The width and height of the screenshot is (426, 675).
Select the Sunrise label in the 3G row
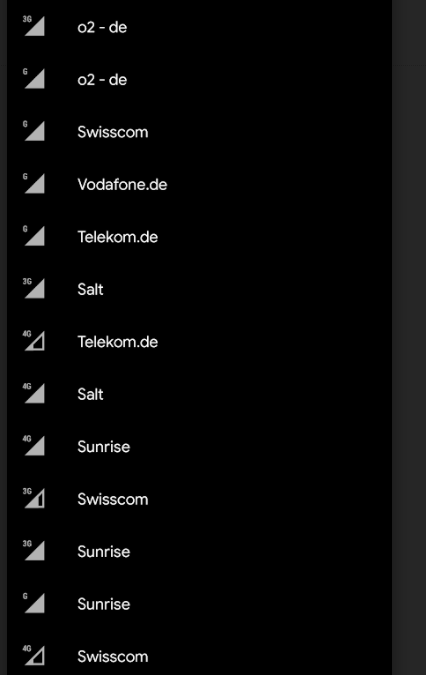click(104, 552)
